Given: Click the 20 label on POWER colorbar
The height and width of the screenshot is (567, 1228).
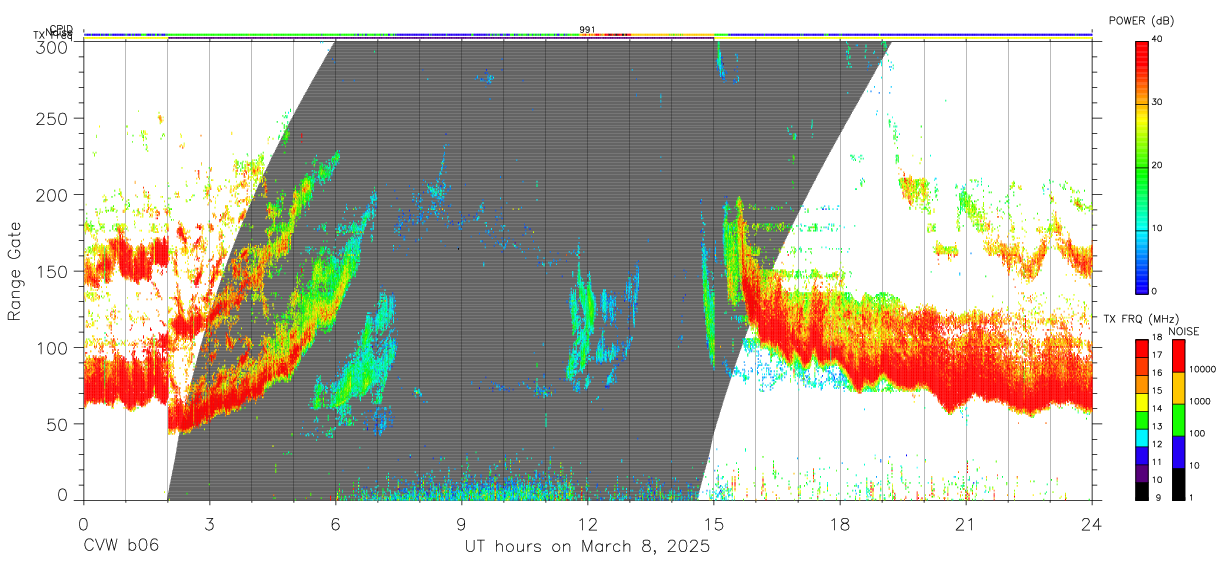Looking at the screenshot, I should coord(1159,166).
